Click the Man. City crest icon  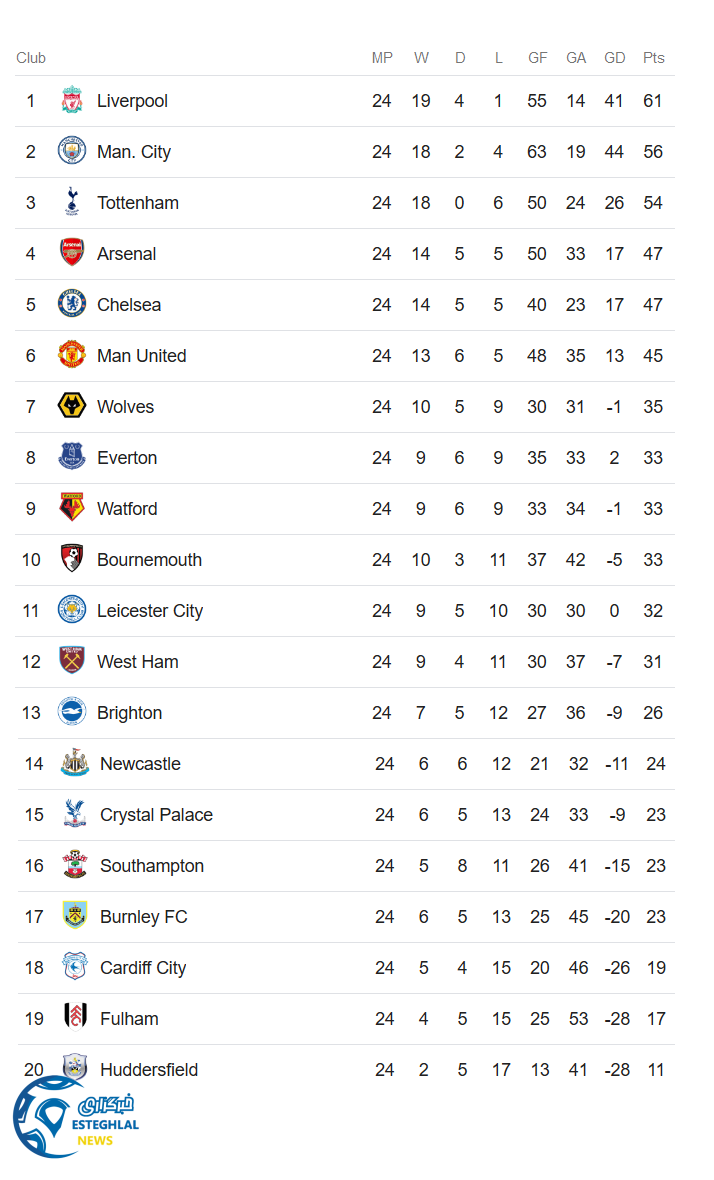[72, 152]
